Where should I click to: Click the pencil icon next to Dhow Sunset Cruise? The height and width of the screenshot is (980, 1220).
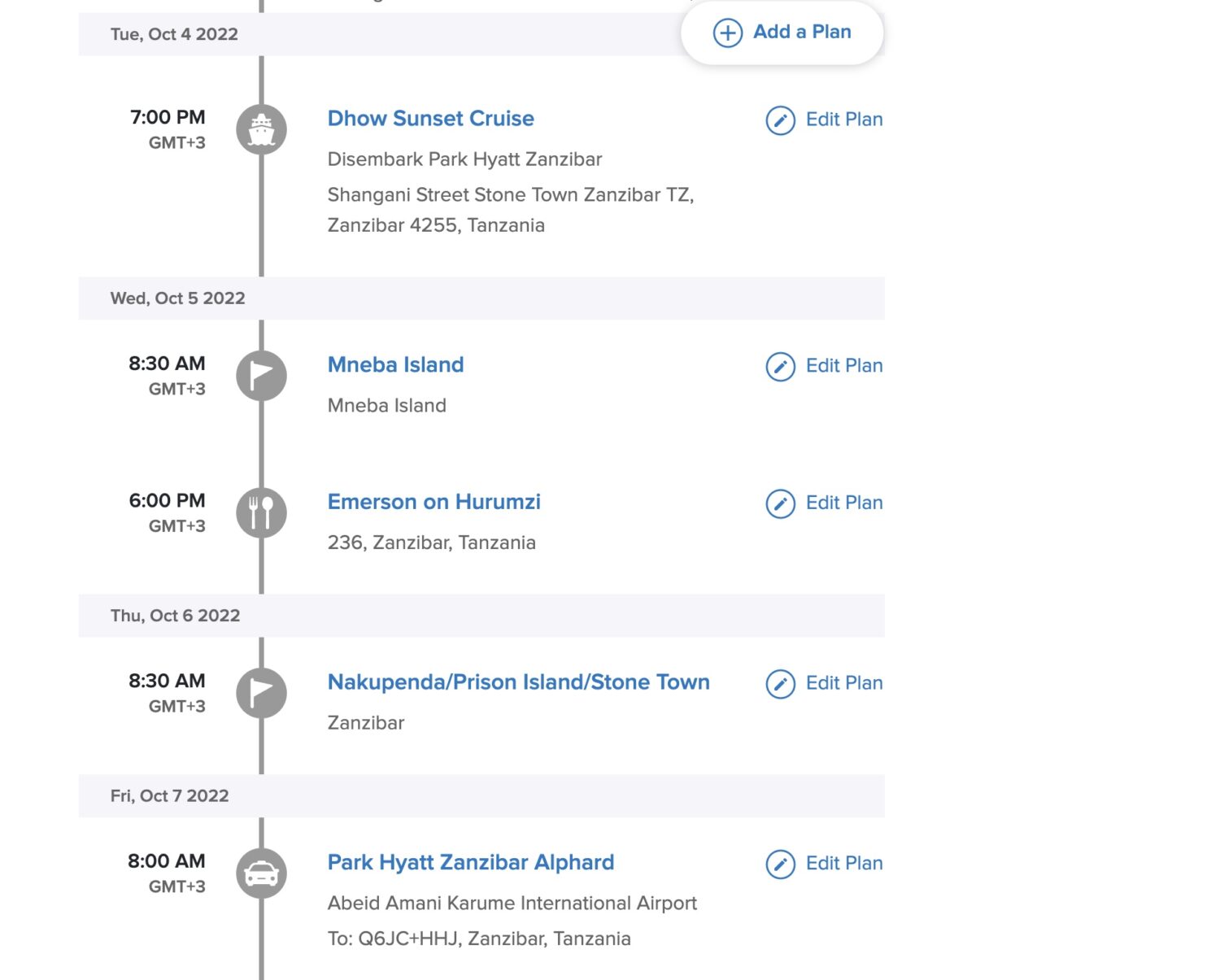(779, 120)
